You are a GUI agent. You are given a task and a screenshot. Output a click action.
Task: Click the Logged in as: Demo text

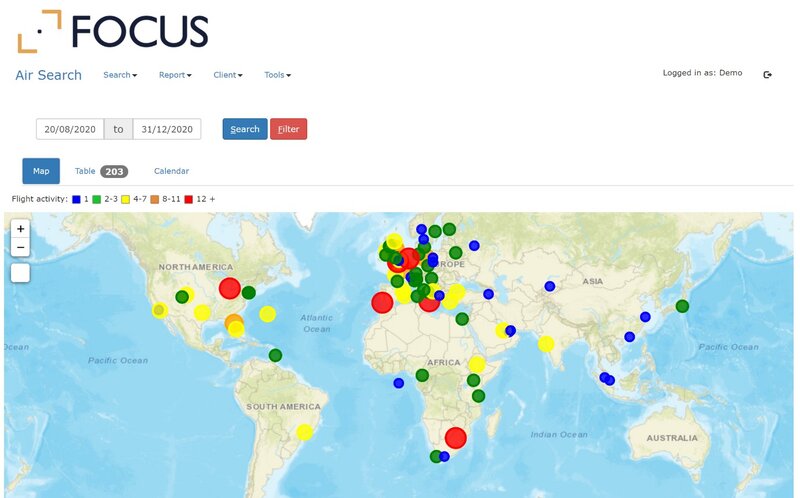pyautogui.click(x=702, y=73)
